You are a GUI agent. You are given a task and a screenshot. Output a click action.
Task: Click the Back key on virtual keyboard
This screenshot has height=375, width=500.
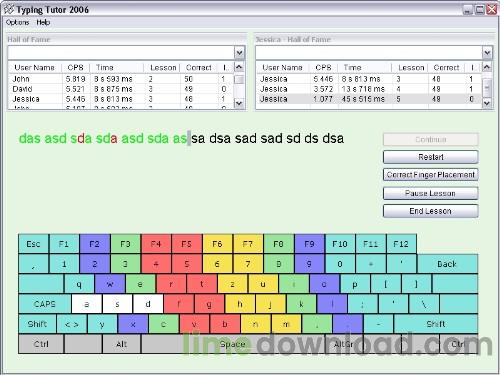[447, 264]
